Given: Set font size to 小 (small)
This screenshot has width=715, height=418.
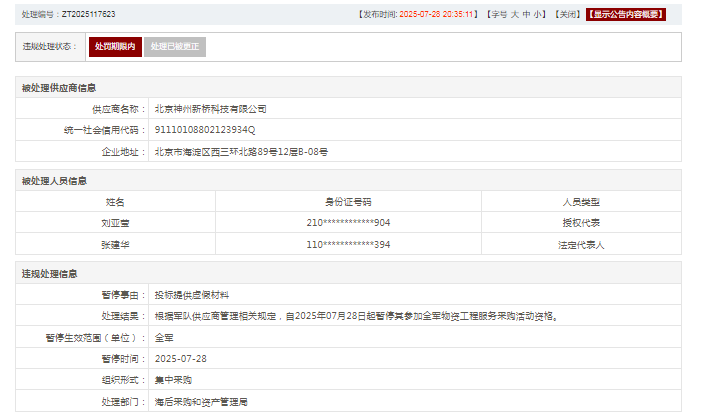Looking at the screenshot, I should pyautogui.click(x=539, y=15).
